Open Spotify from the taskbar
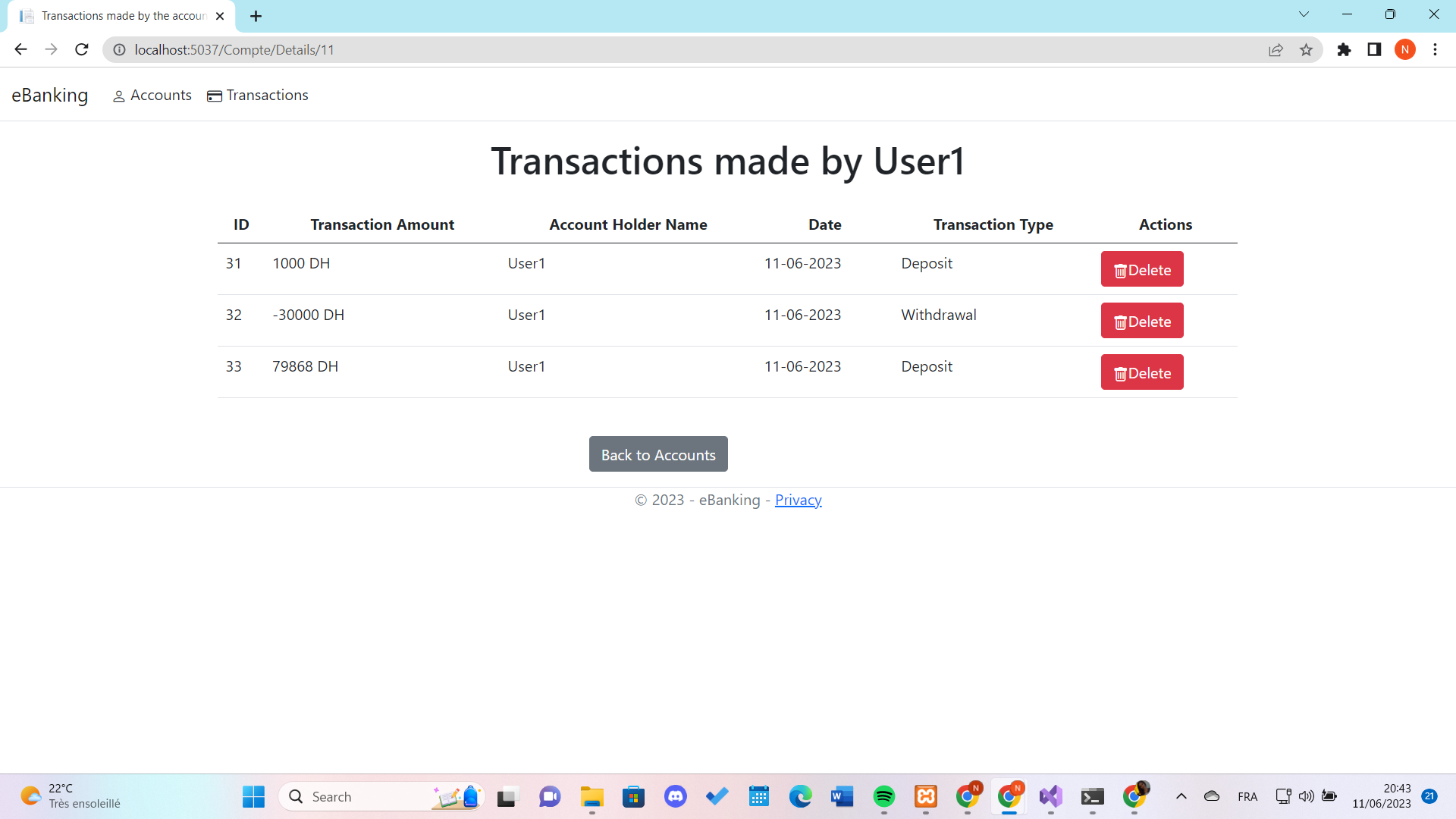 tap(883, 796)
